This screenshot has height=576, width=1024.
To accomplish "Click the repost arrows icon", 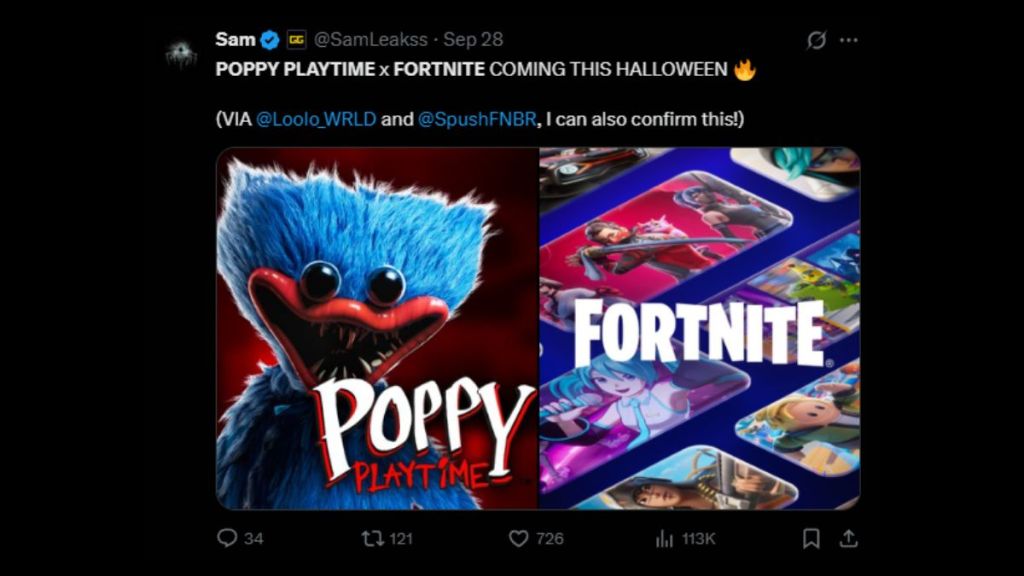I will click(371, 538).
